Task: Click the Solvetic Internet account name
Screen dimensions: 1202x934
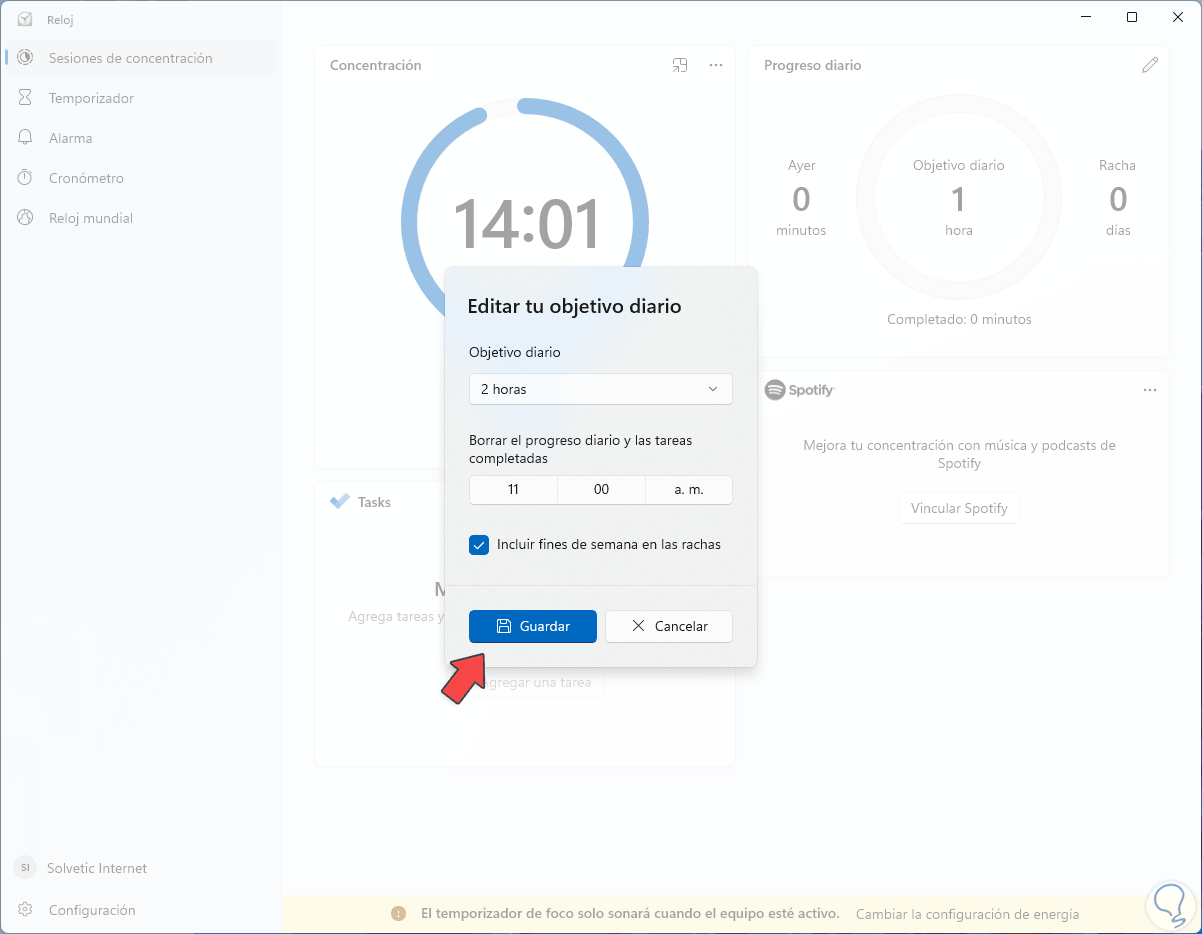Action: pos(97,868)
